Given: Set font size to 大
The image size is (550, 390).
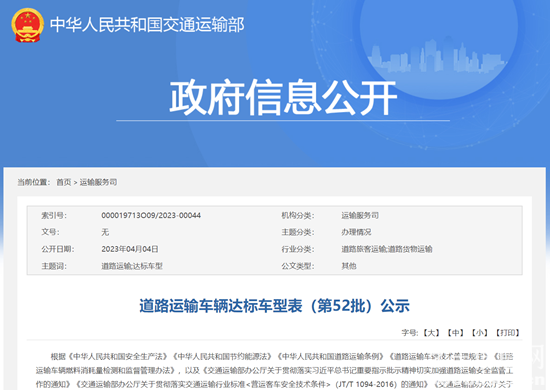Looking at the screenshot, I should (x=431, y=332).
